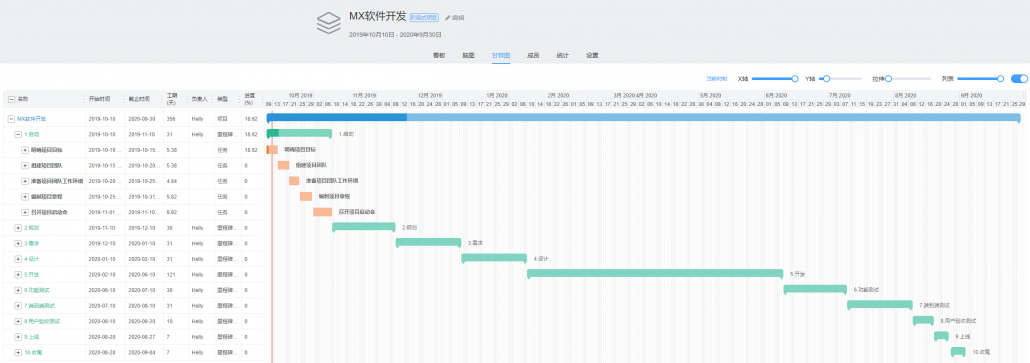Viewport: 1030px width, 363px height.
Task: Switch to the 看板 tab
Action: pos(439,55)
